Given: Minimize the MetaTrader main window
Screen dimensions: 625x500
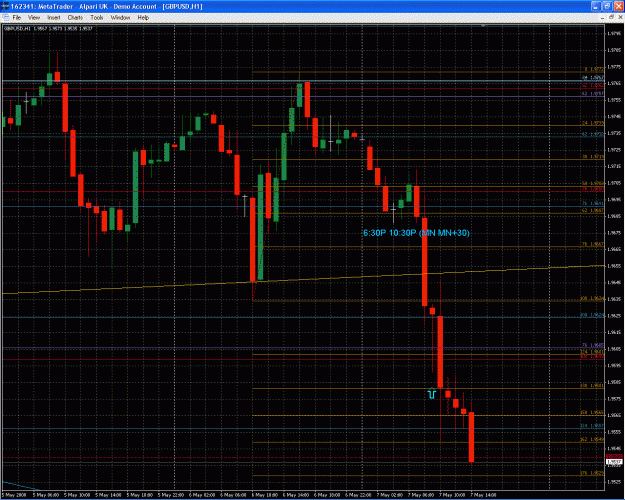Looking at the screenshot, I should [596, 6].
